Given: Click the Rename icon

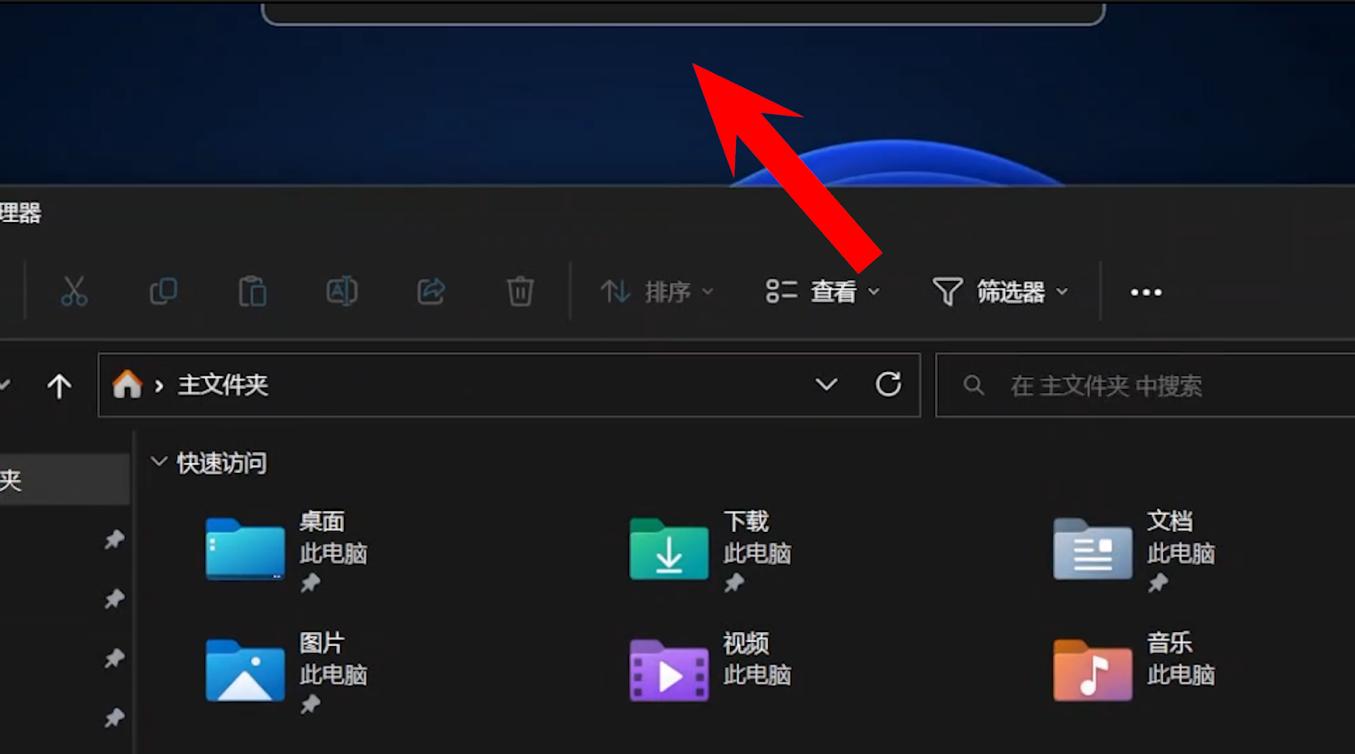Looking at the screenshot, I should click(340, 291).
